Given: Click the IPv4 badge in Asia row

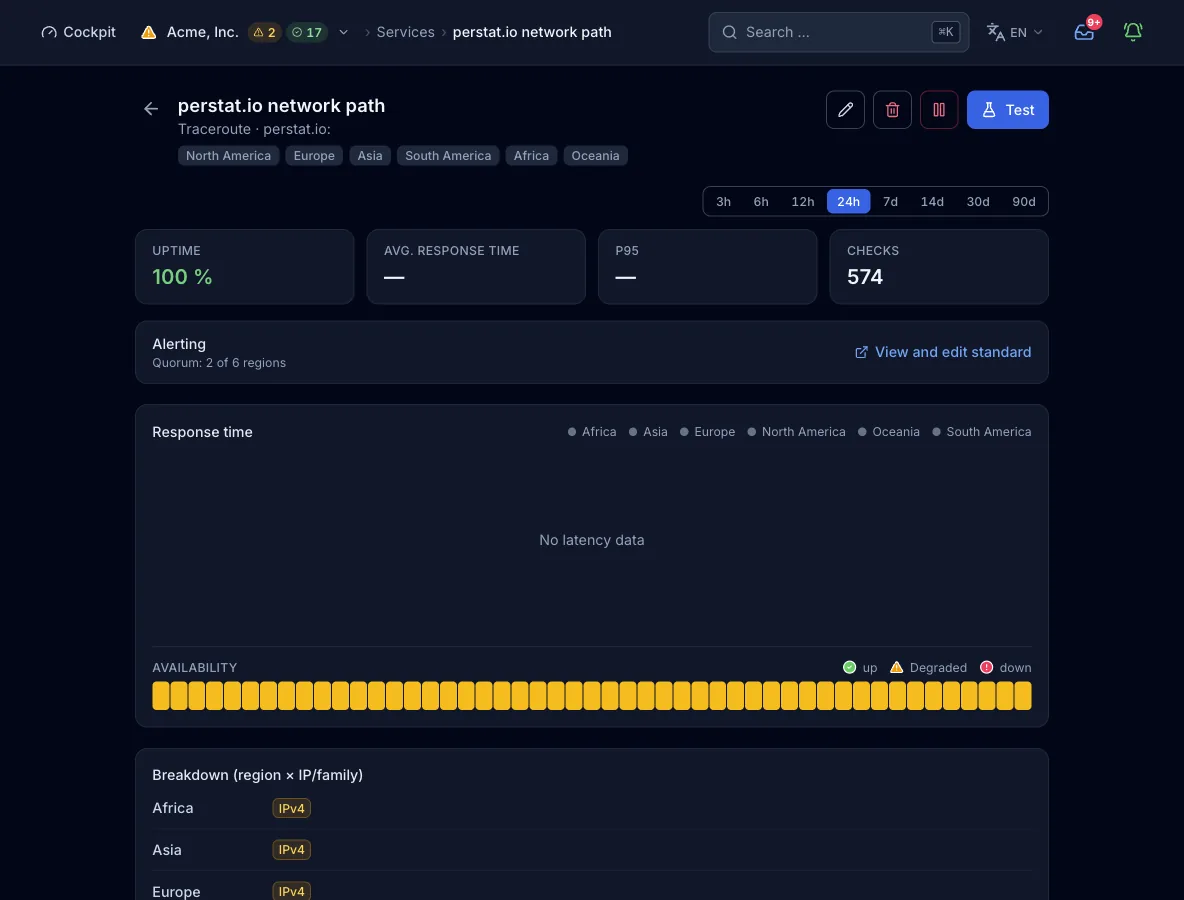Looking at the screenshot, I should pyautogui.click(x=291, y=850).
